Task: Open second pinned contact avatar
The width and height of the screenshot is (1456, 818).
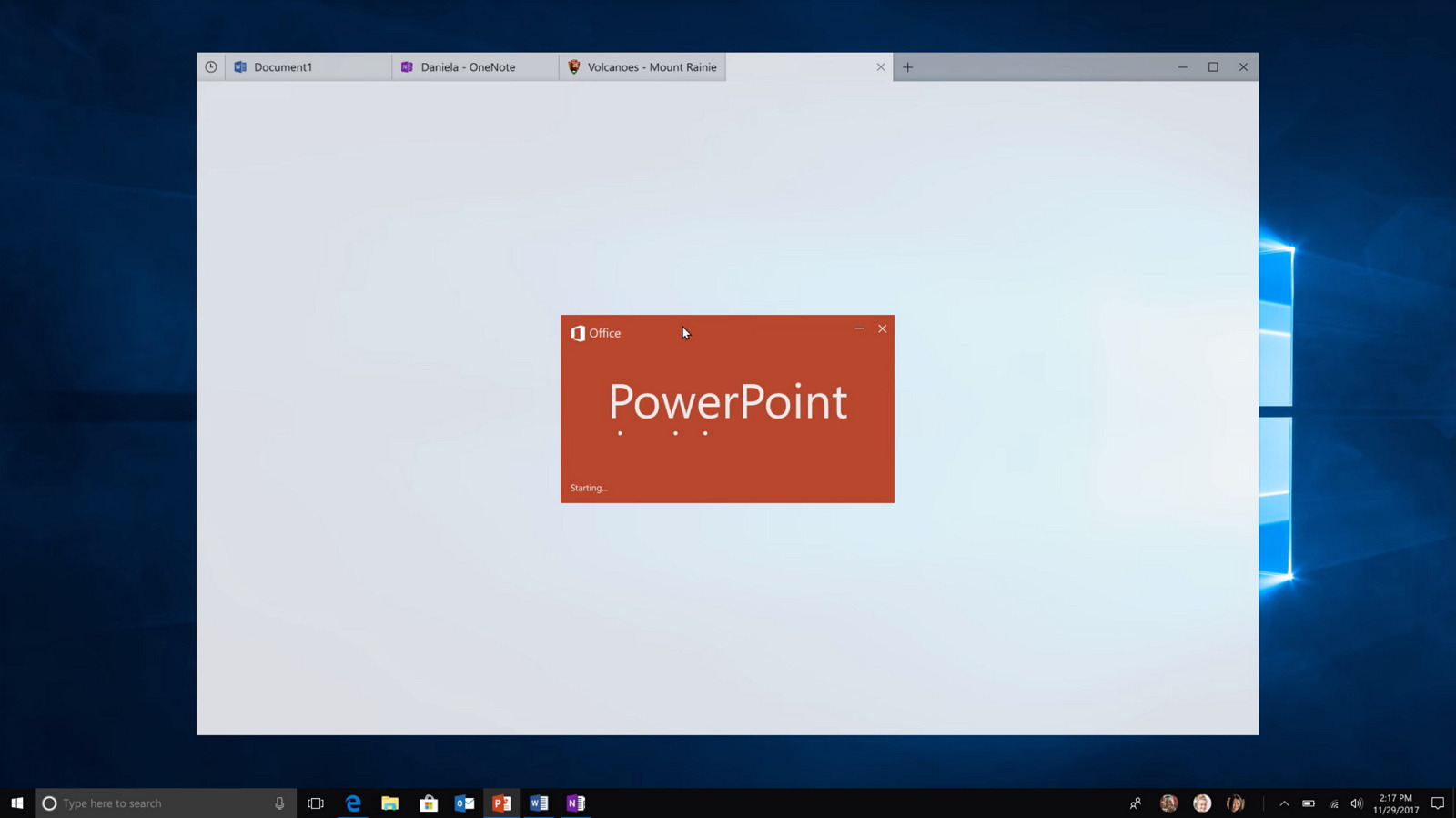Action: tap(1202, 803)
